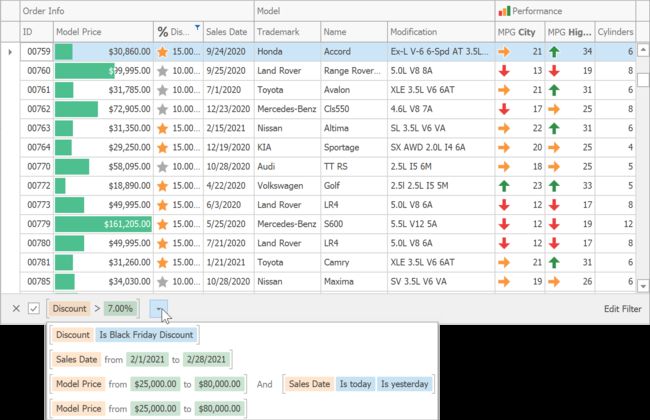Screen dimensions: 650x420
Task: Click the green MPG Highway arrow for Camry
Action: pyautogui.click(x=554, y=262)
